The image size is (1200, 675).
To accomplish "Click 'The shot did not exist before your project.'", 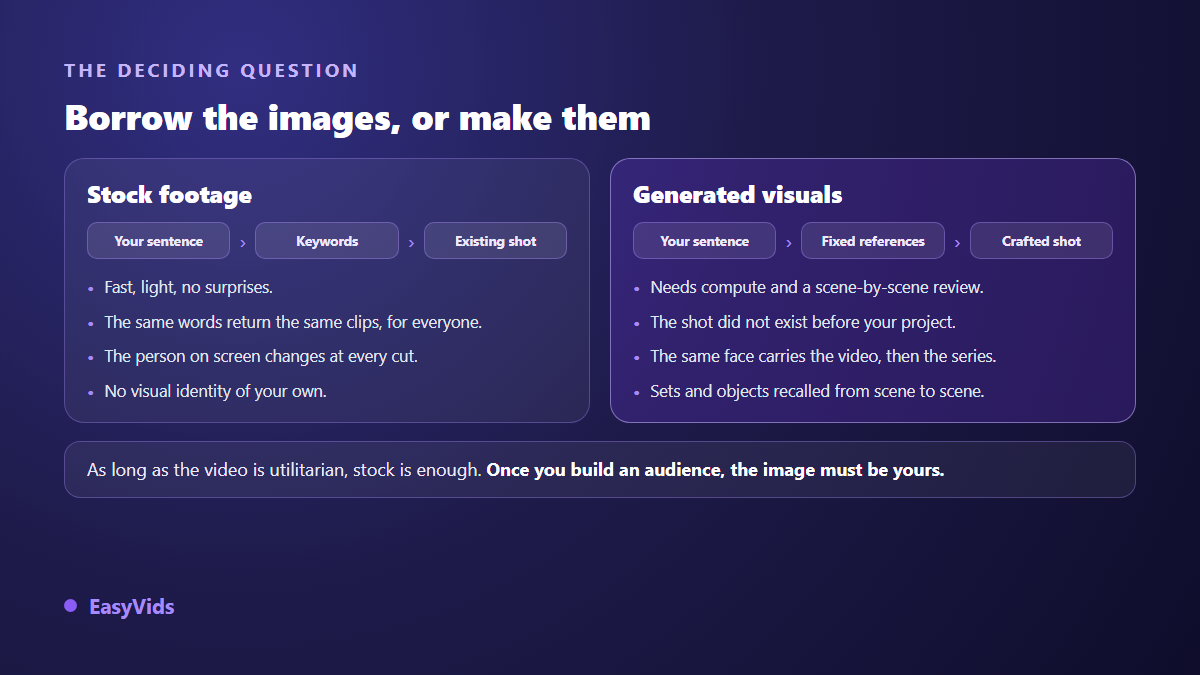I will [803, 322].
